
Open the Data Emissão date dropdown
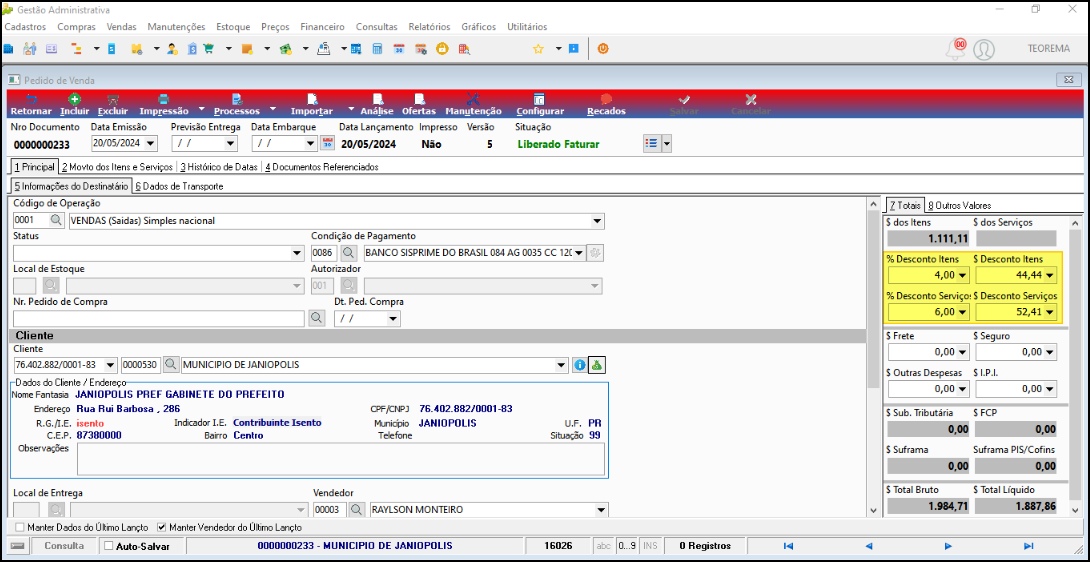click(152, 143)
